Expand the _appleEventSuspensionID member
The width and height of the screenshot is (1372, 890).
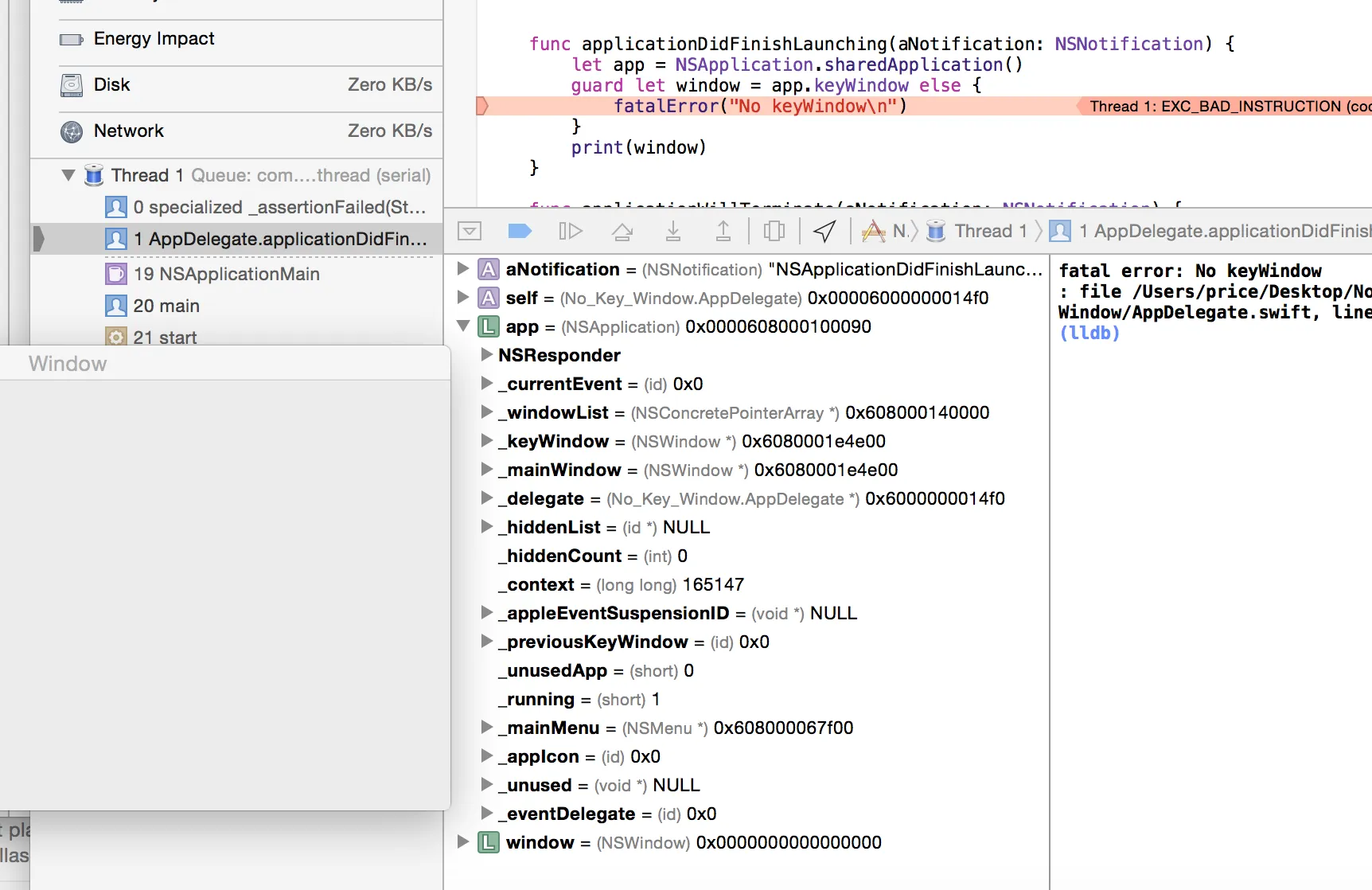pos(486,613)
